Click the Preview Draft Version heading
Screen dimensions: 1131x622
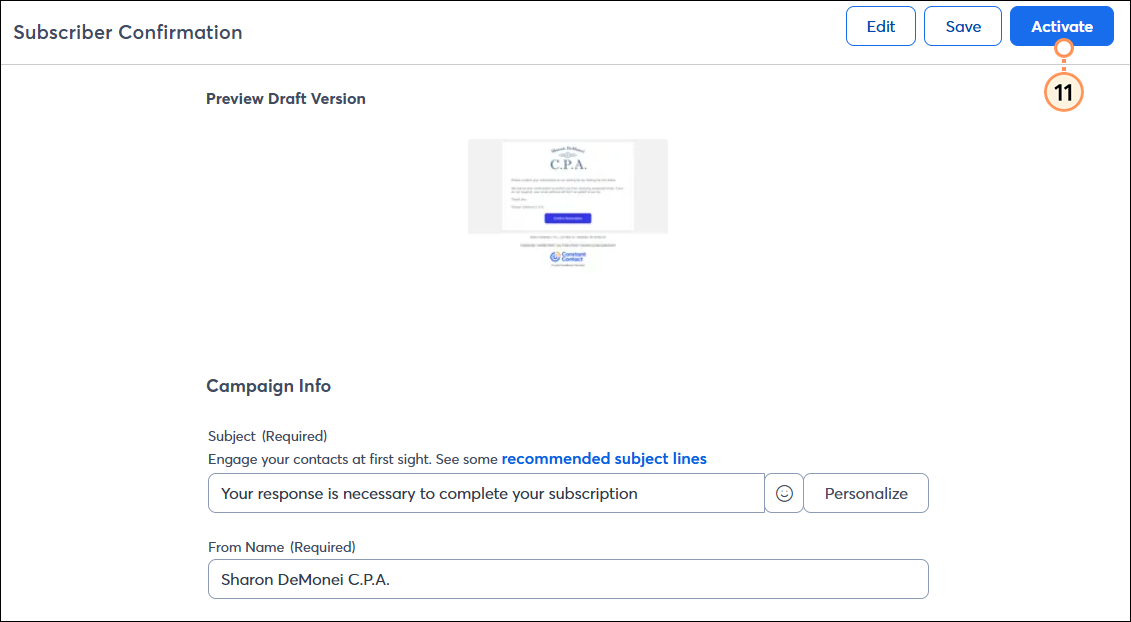(286, 98)
